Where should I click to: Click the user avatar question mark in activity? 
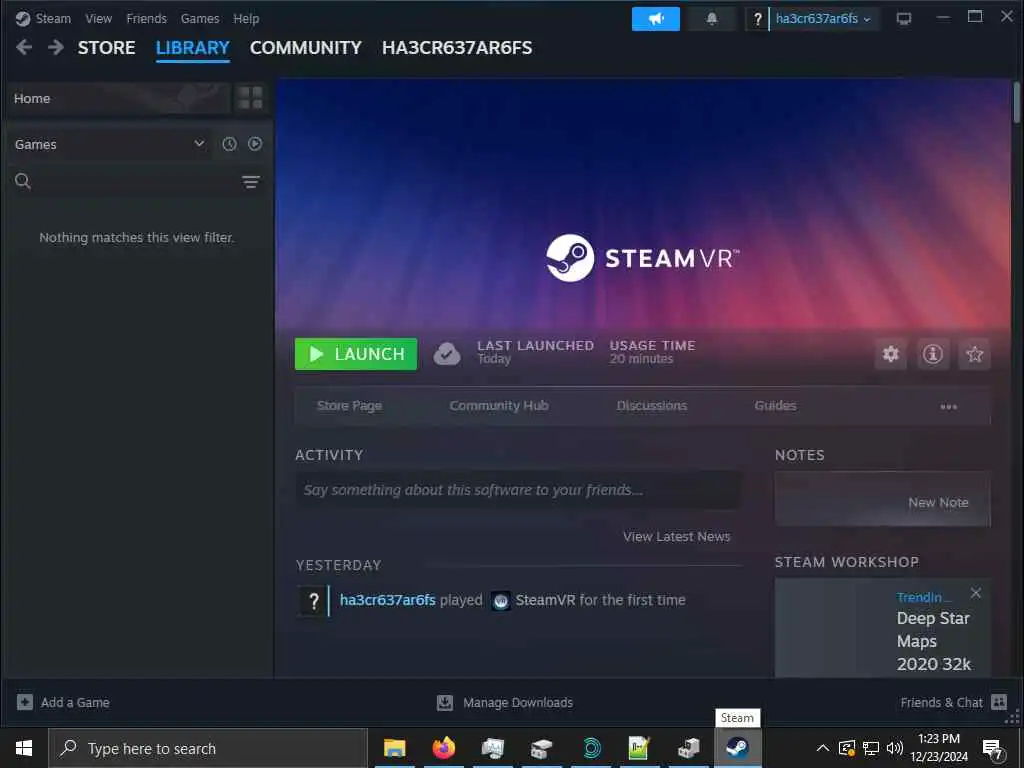pos(313,601)
